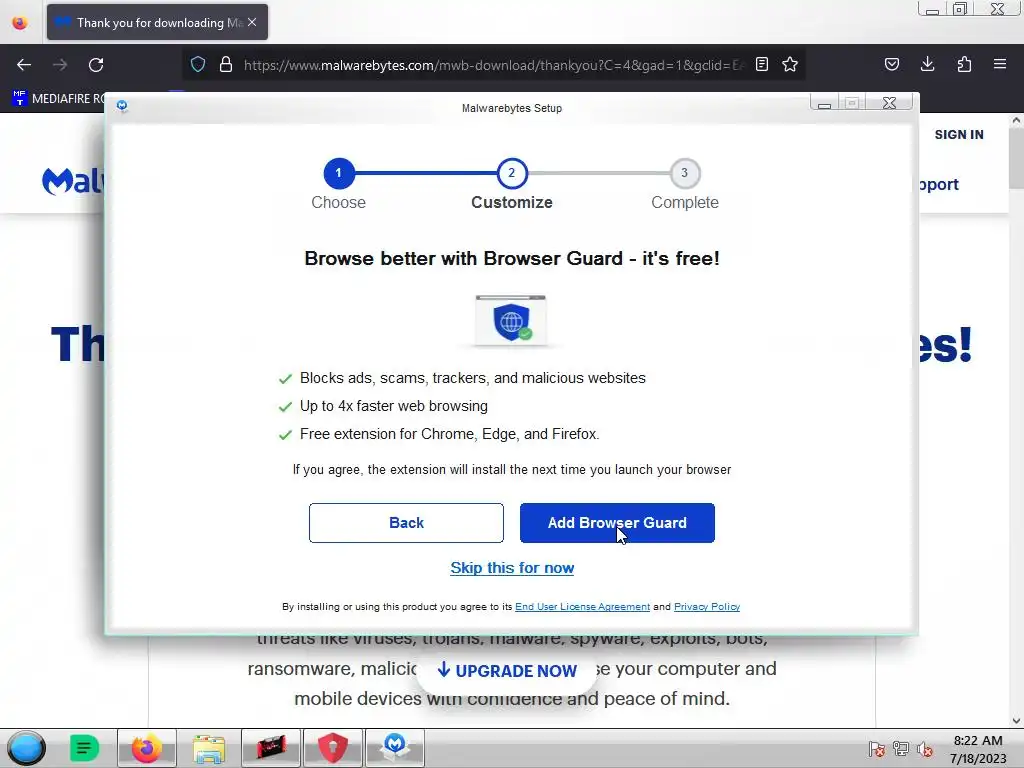Open the MEDIAFIRE bookmark in bookmarks toolbar
The height and width of the screenshot is (768, 1024).
59,99
